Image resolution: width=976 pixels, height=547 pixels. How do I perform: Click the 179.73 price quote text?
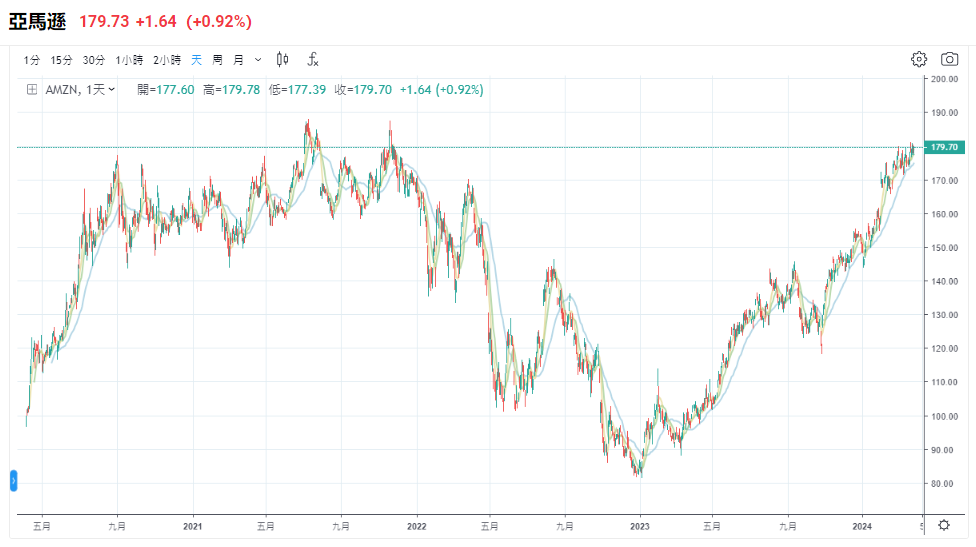104,21
